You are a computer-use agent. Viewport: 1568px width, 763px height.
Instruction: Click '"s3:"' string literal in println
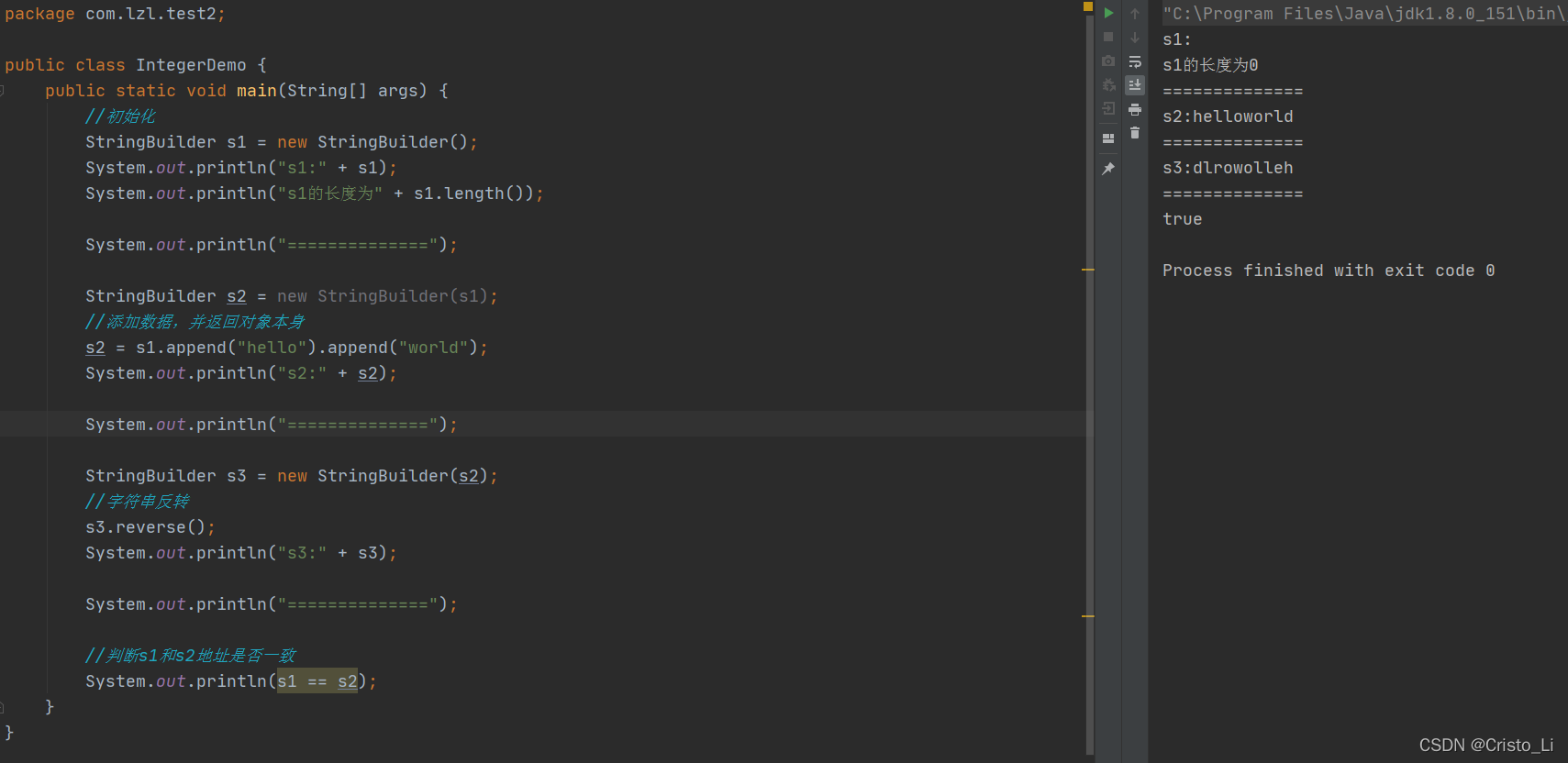tap(302, 553)
